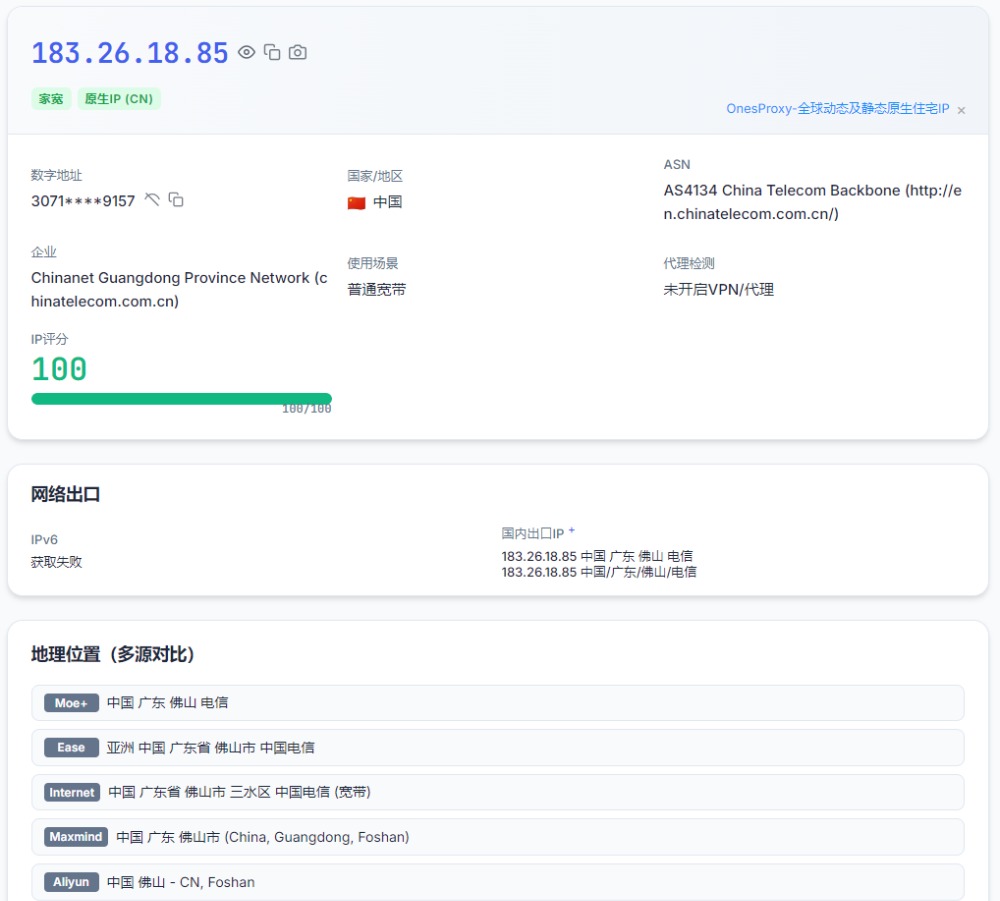Screen dimensions: 1000x901
Task: Open the OnesProxy residential IP ad link
Action: pyautogui.click(x=837, y=109)
